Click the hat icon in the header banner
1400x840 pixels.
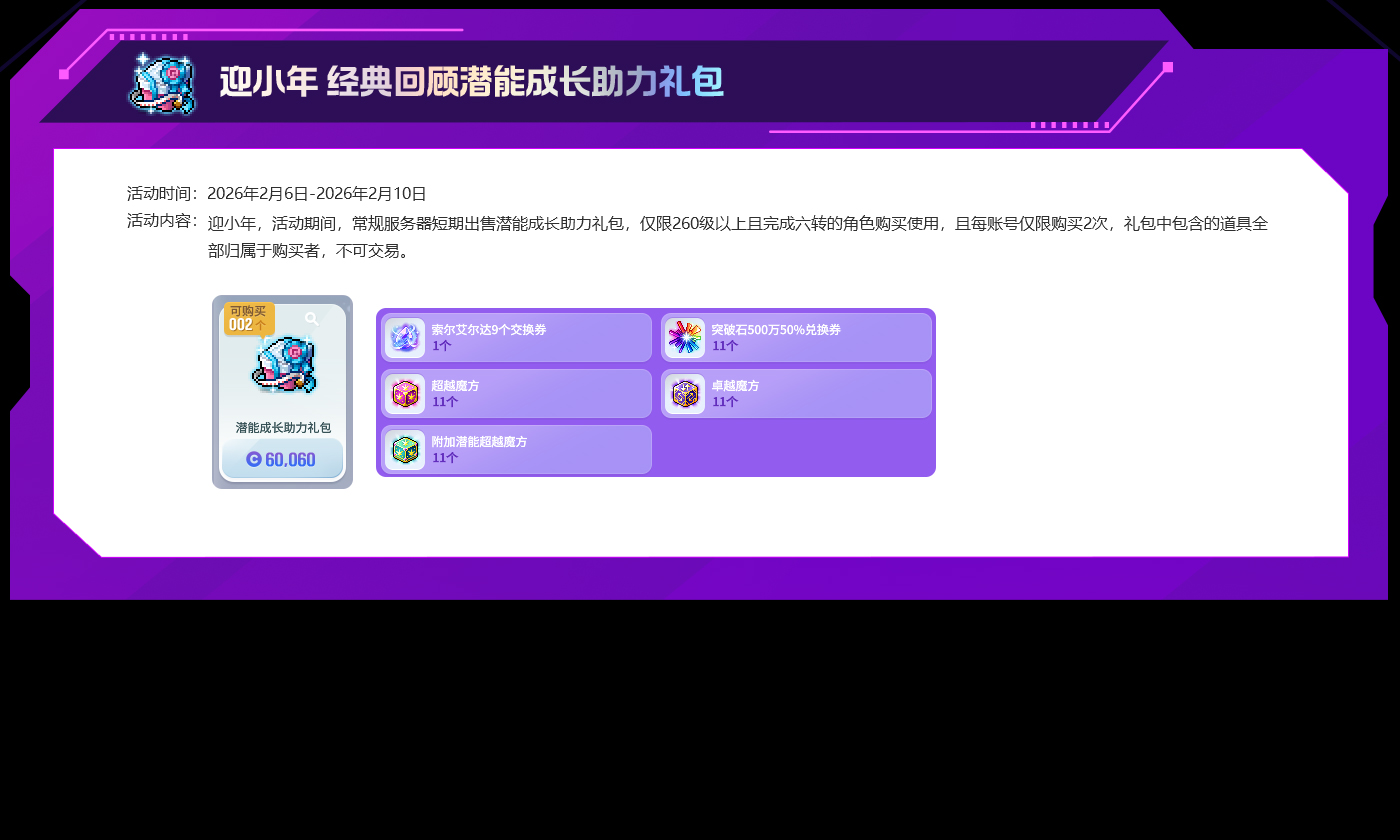tap(163, 82)
